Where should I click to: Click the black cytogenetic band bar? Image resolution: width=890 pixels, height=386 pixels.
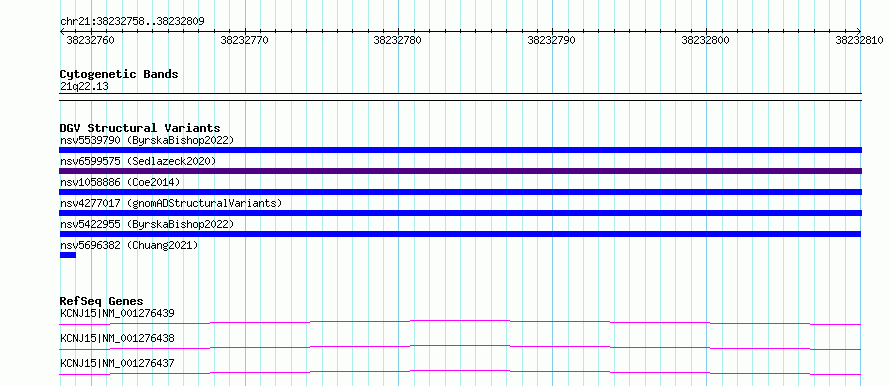pyautogui.click(x=460, y=97)
